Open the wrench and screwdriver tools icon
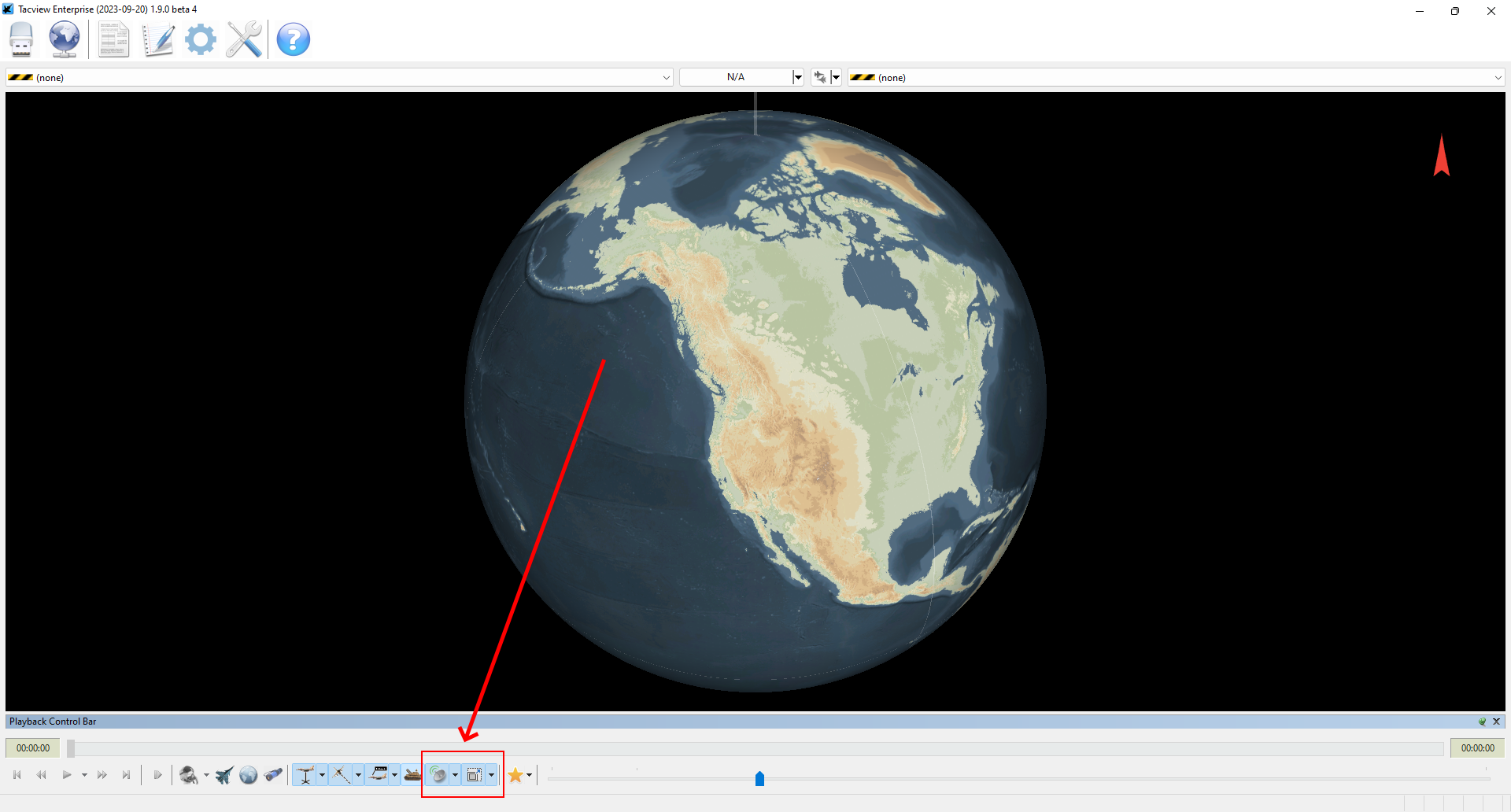The image size is (1511, 812). click(244, 39)
